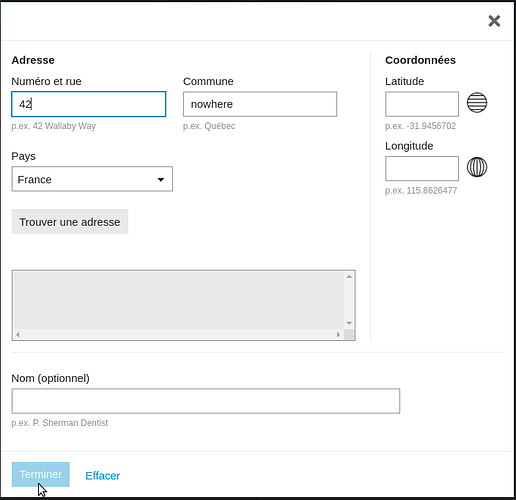Click the results list scroll down arrow

click(349, 323)
